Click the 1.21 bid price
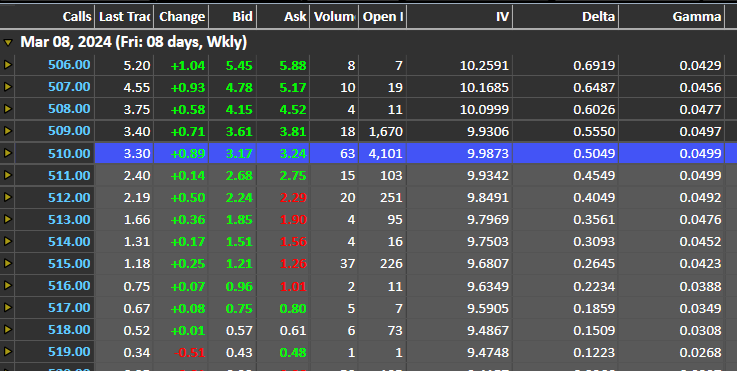The height and width of the screenshot is (371, 737). coord(239,264)
